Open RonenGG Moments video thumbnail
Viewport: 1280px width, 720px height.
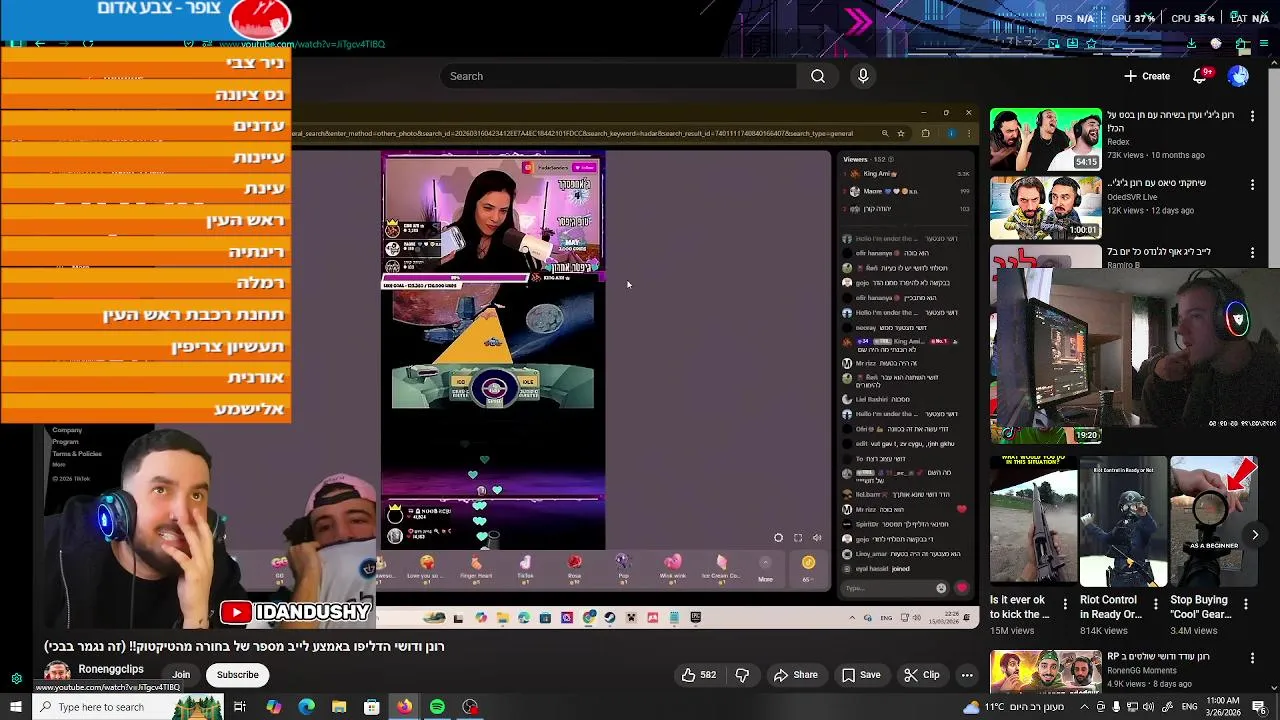coord(1045,672)
